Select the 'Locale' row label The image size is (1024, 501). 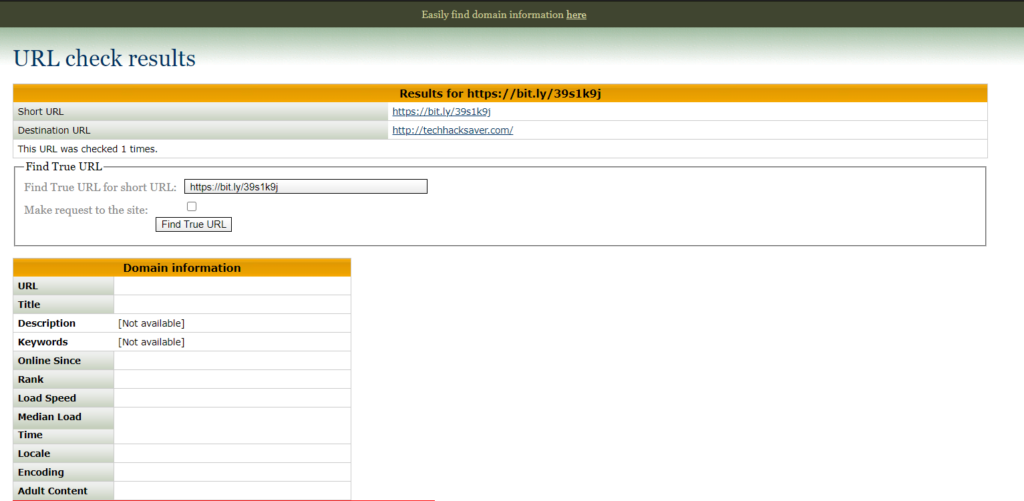pyautogui.click(x=34, y=453)
